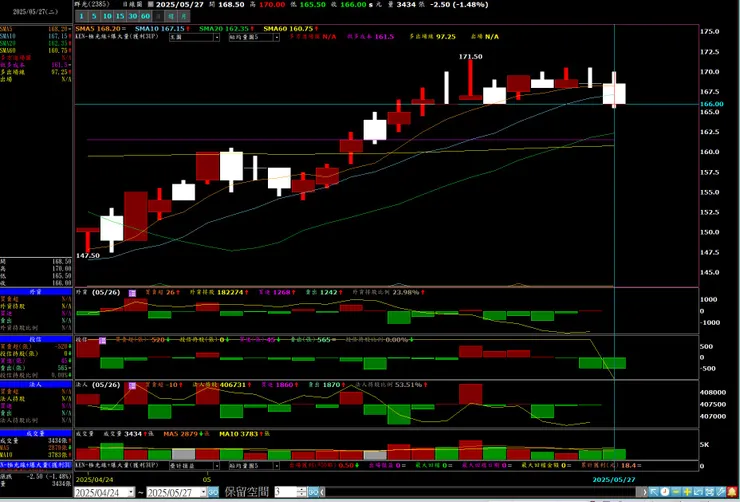Screen dimensions: 740x502
Task: Switch to the weekly (週) timeframe button
Action: coord(170,16)
